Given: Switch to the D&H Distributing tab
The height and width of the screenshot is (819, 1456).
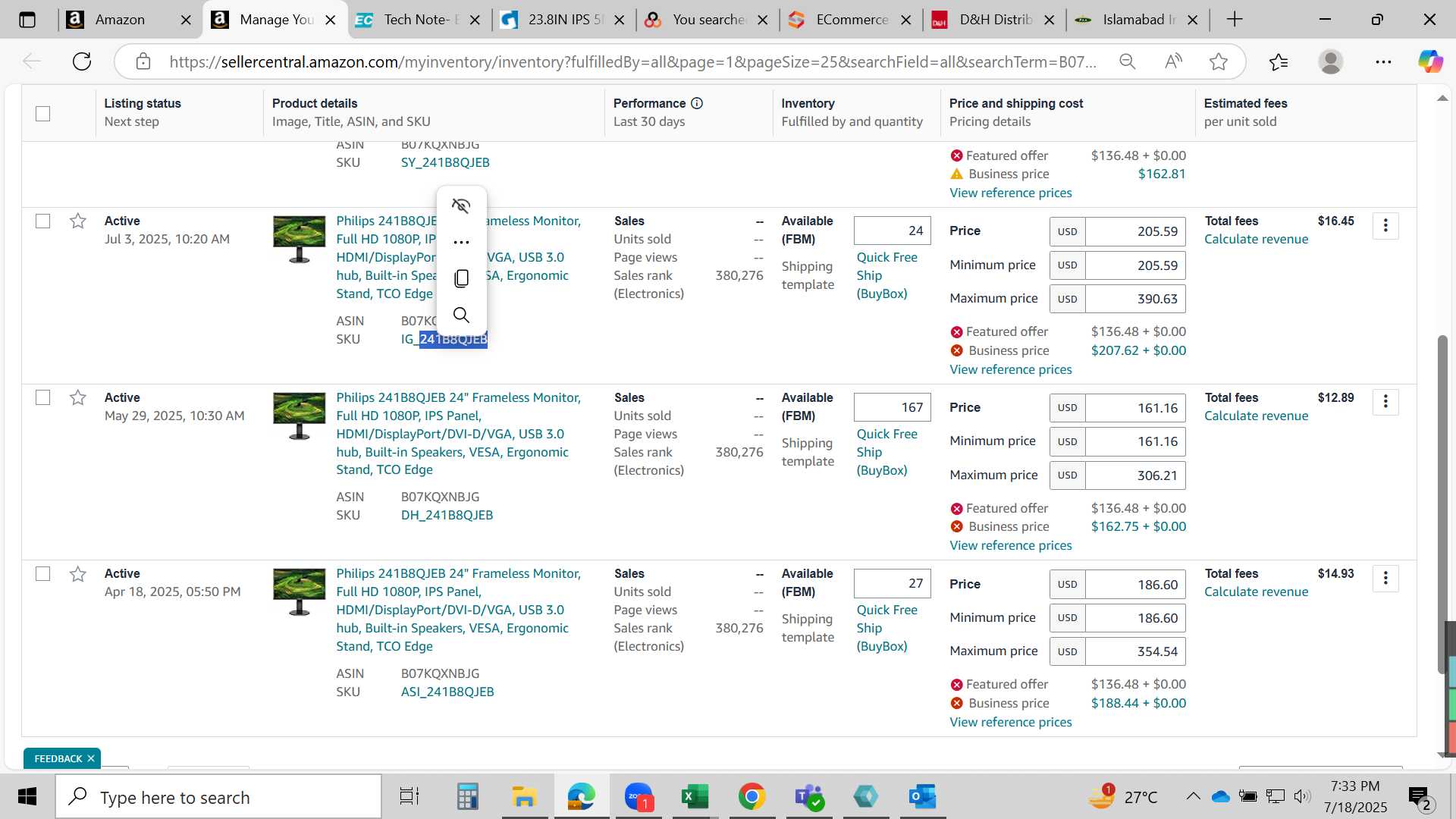Looking at the screenshot, I should tap(993, 20).
